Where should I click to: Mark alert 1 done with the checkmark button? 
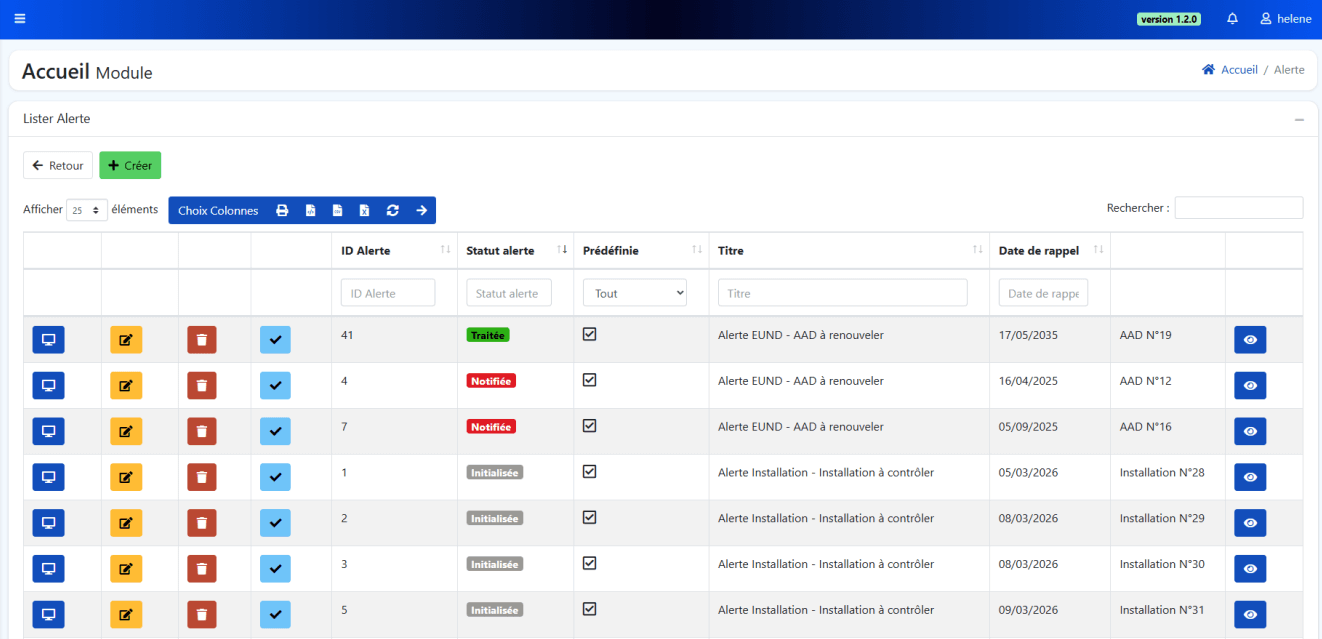pos(275,478)
